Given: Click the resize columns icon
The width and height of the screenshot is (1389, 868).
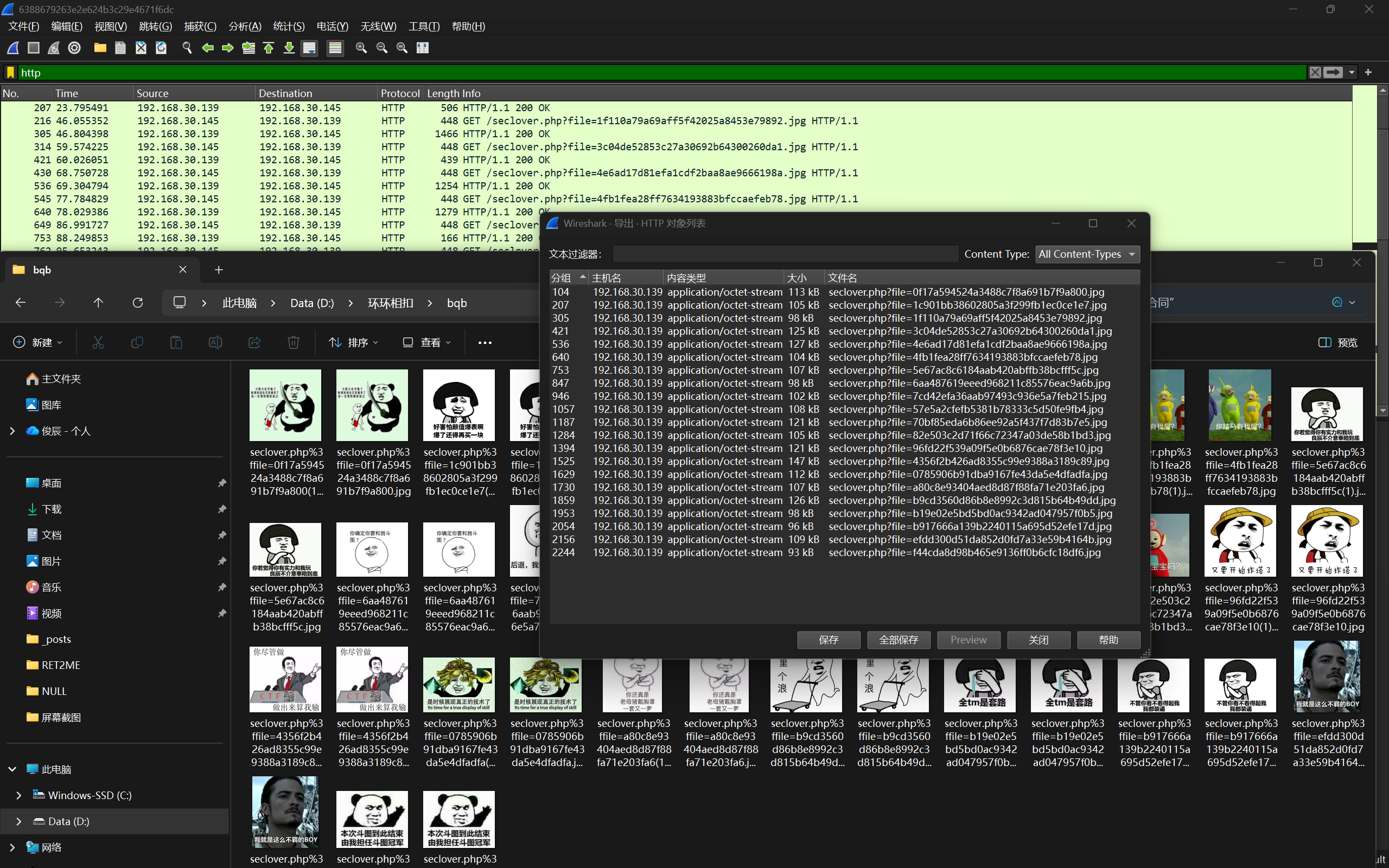Looking at the screenshot, I should click(423, 48).
